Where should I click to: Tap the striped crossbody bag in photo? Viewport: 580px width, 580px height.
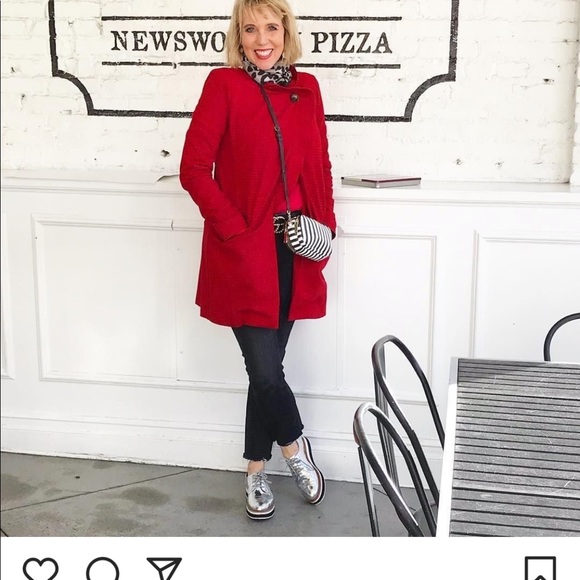pos(310,237)
